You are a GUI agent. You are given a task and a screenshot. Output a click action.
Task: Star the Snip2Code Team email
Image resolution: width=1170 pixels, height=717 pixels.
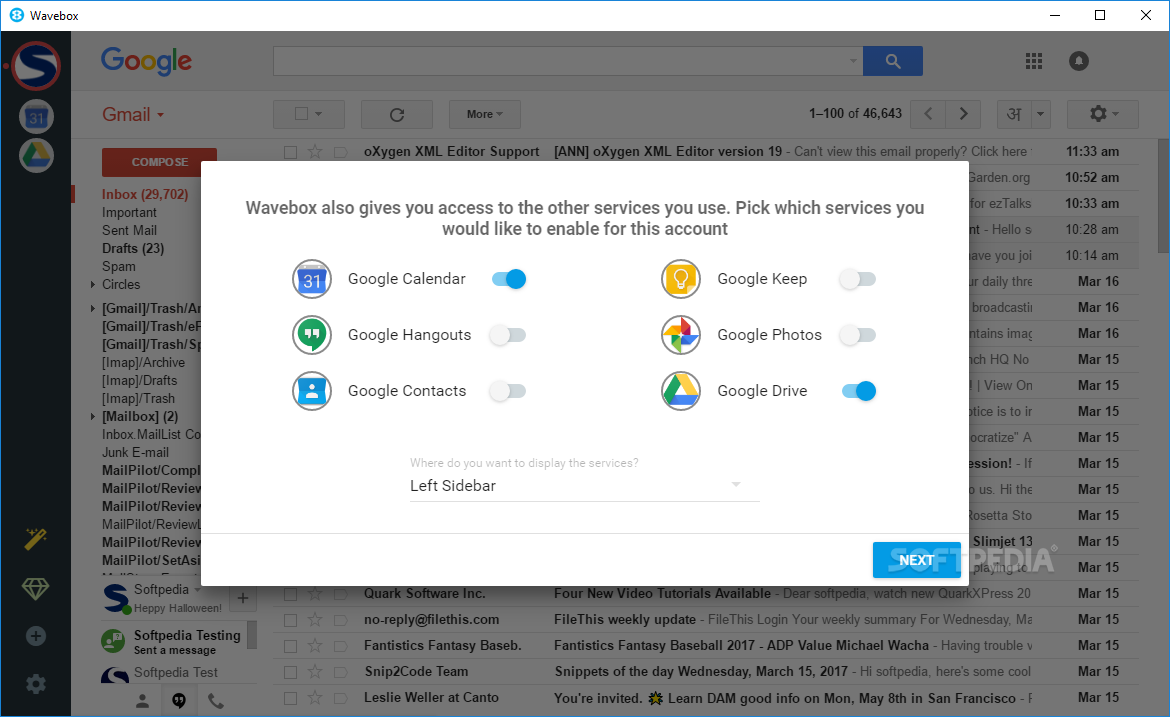(x=315, y=672)
